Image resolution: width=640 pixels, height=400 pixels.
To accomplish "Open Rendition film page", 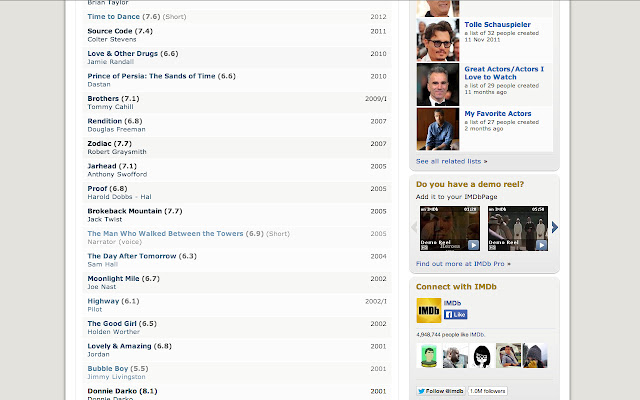I will 104,121.
